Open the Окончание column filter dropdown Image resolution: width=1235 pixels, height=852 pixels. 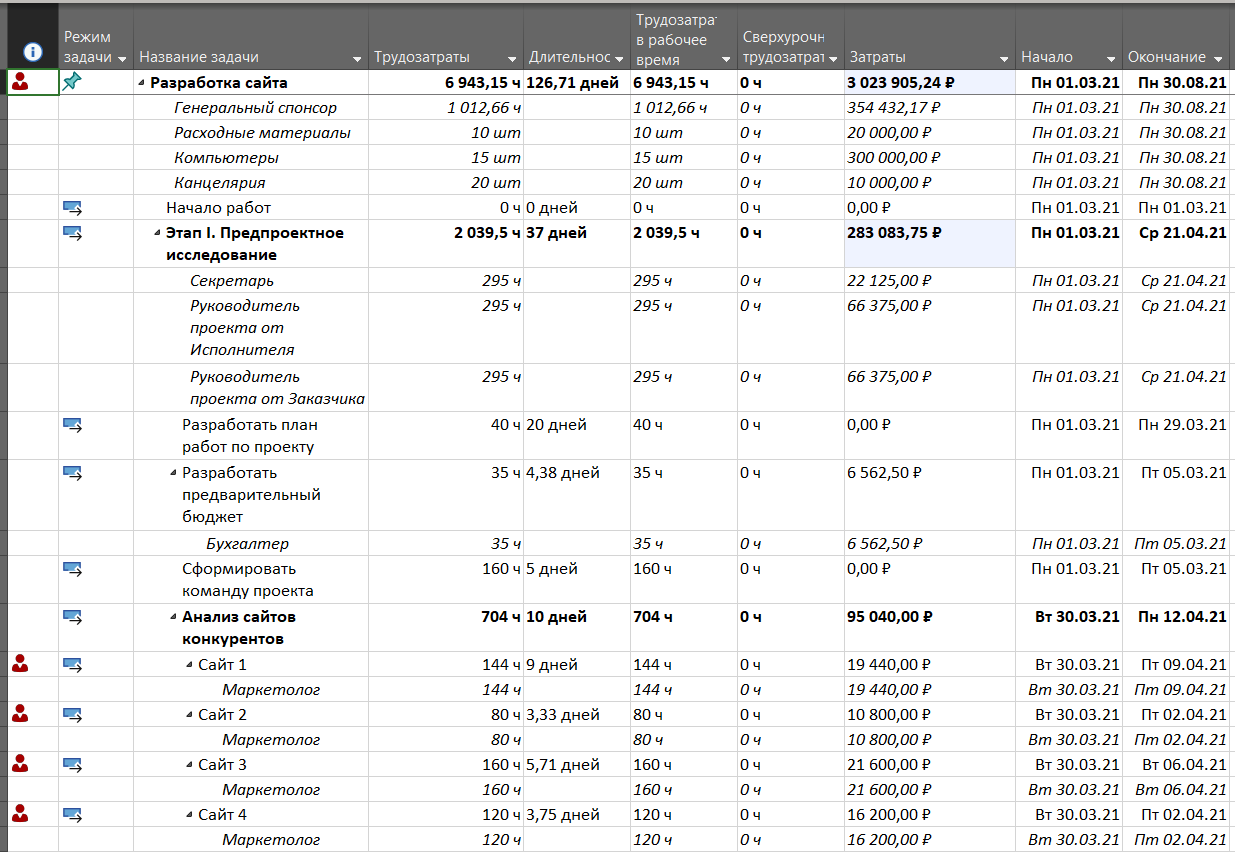coord(1217,58)
